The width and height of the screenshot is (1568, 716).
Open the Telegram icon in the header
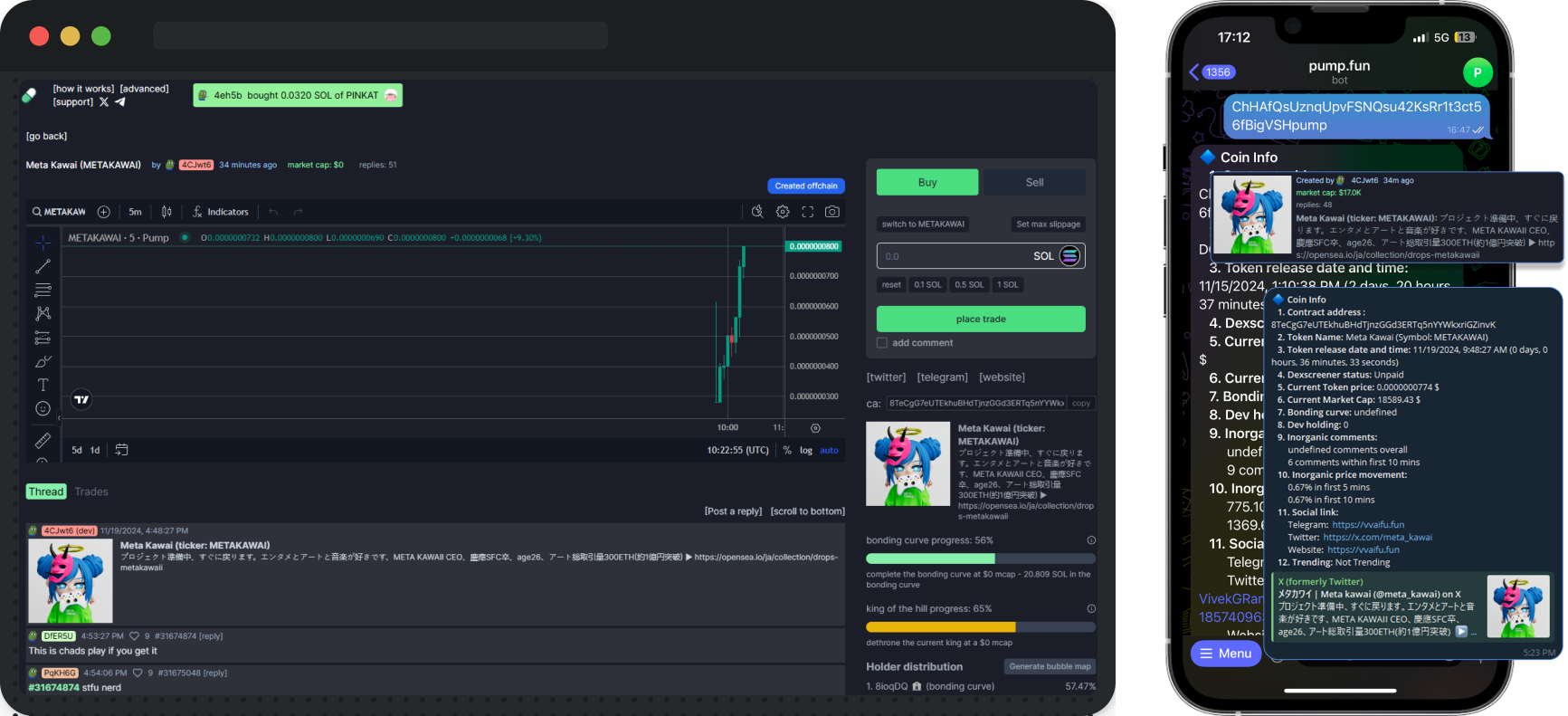(x=119, y=102)
